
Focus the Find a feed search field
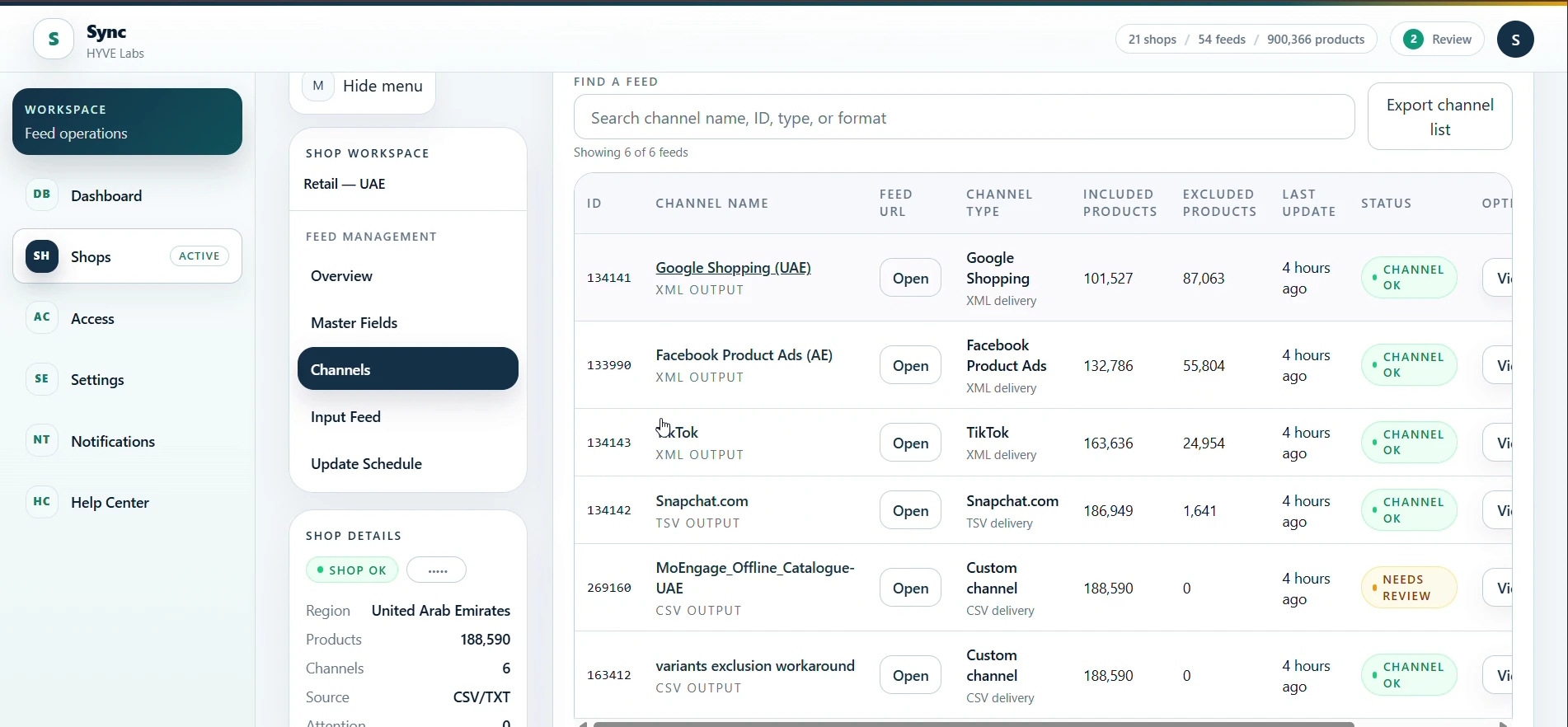[x=964, y=117]
